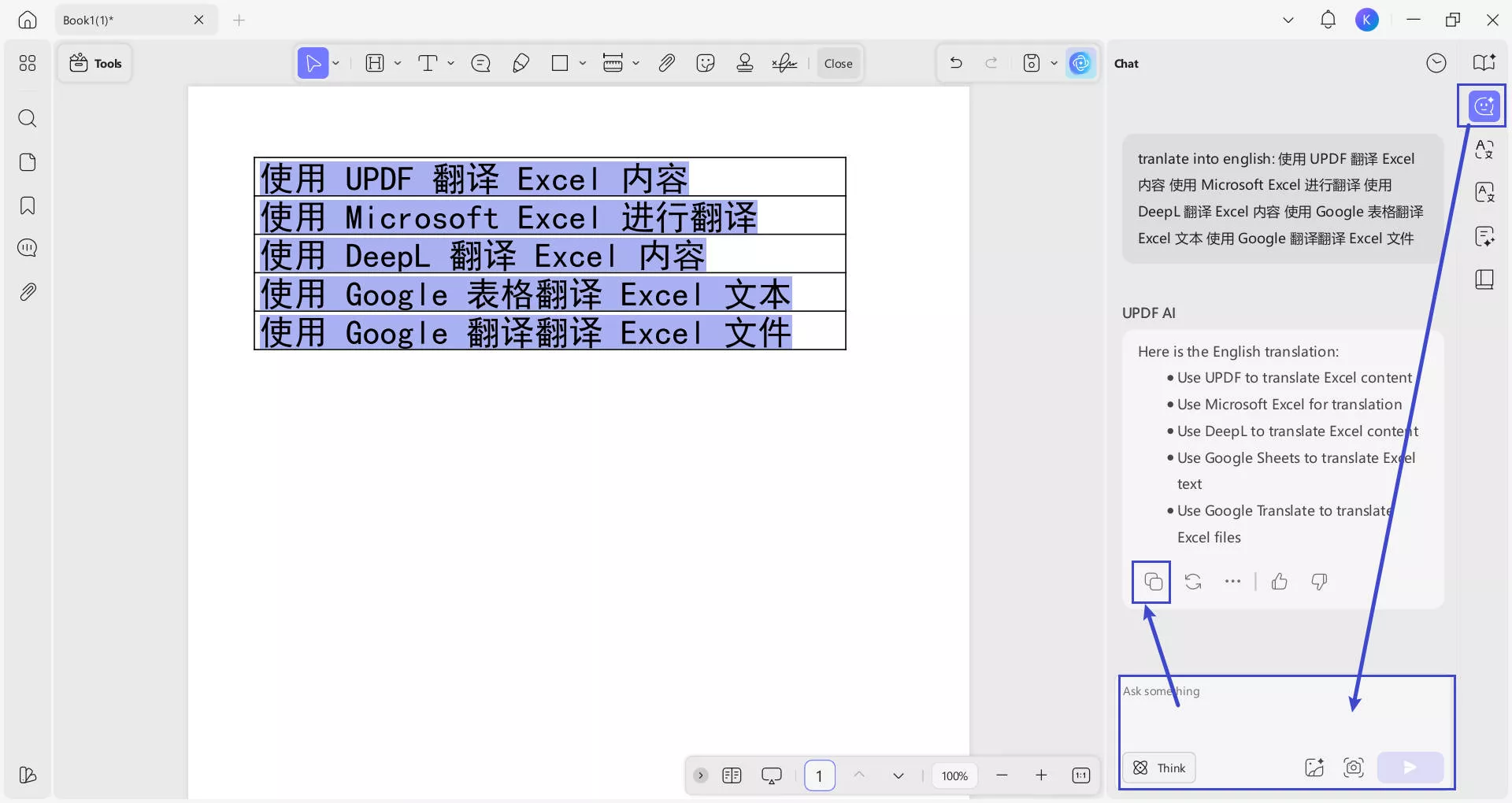Open Search in the left sidebar
This screenshot has height=803, width=1512.
coord(28,119)
